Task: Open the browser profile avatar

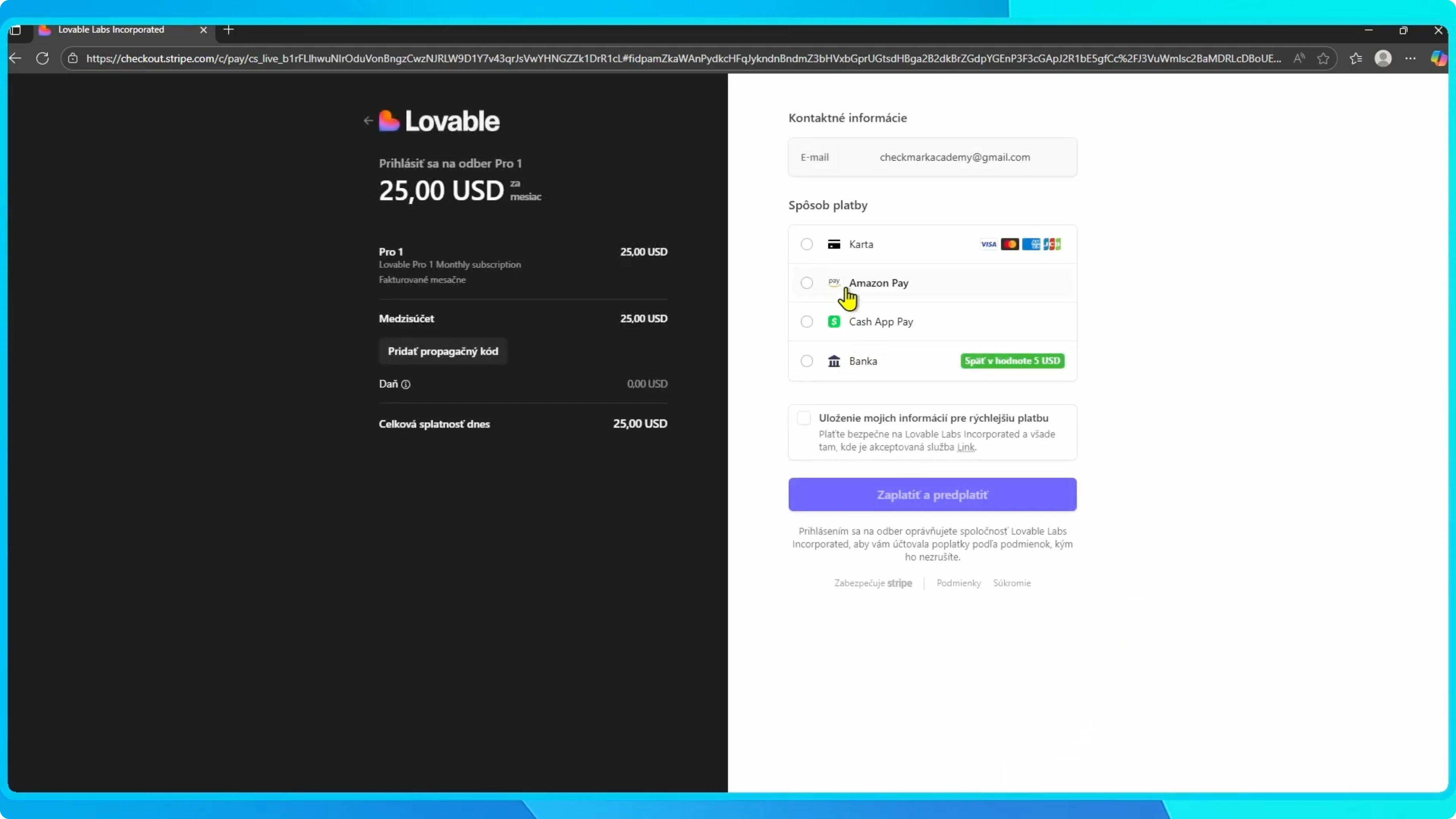Action: click(1383, 58)
